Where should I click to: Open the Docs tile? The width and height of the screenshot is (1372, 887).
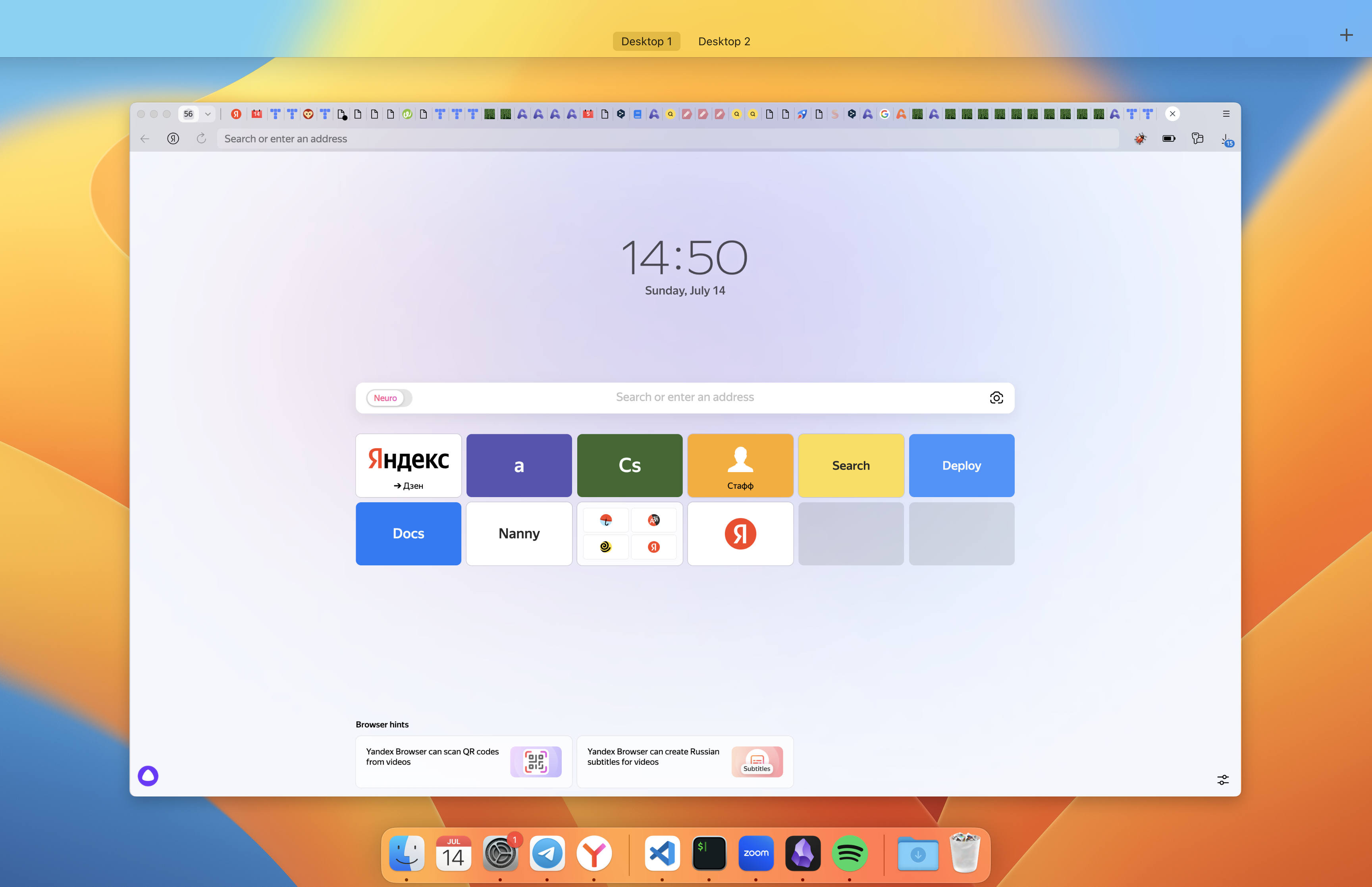[408, 533]
